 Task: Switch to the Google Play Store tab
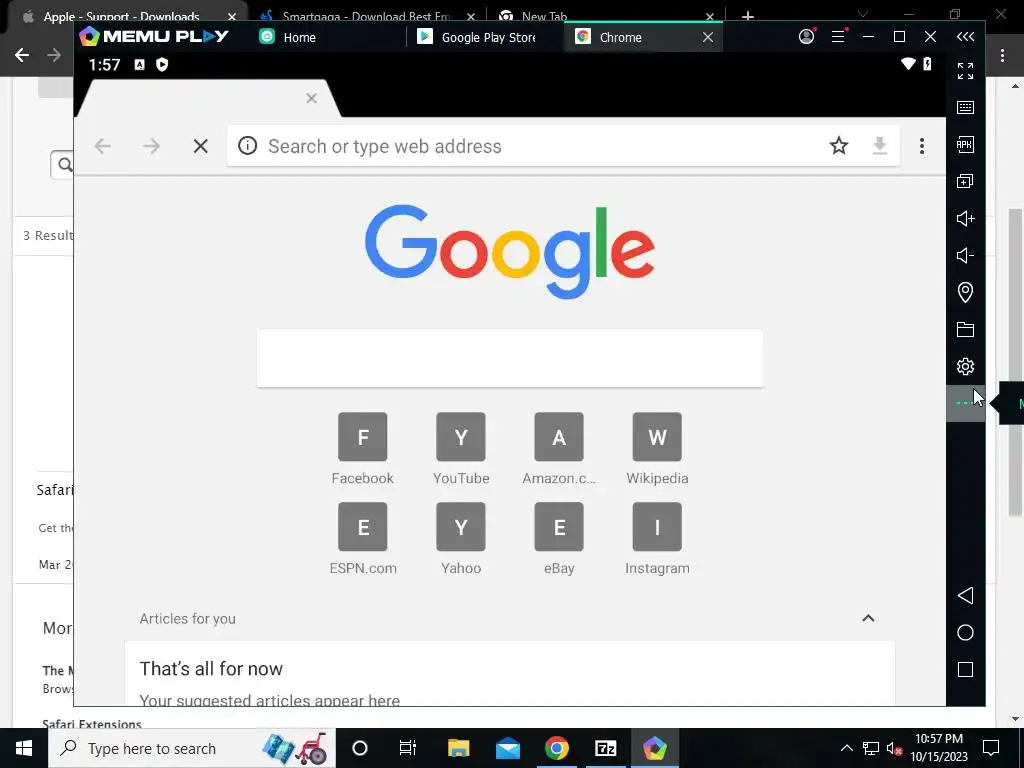pyautogui.click(x=477, y=37)
